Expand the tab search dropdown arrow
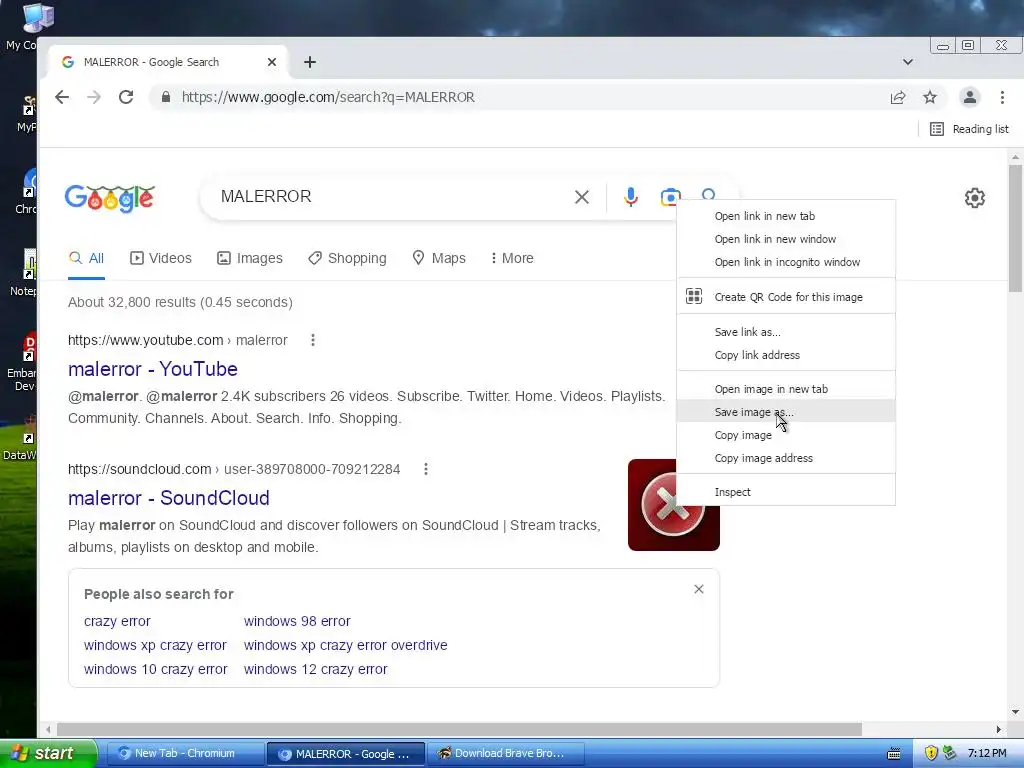 (908, 62)
